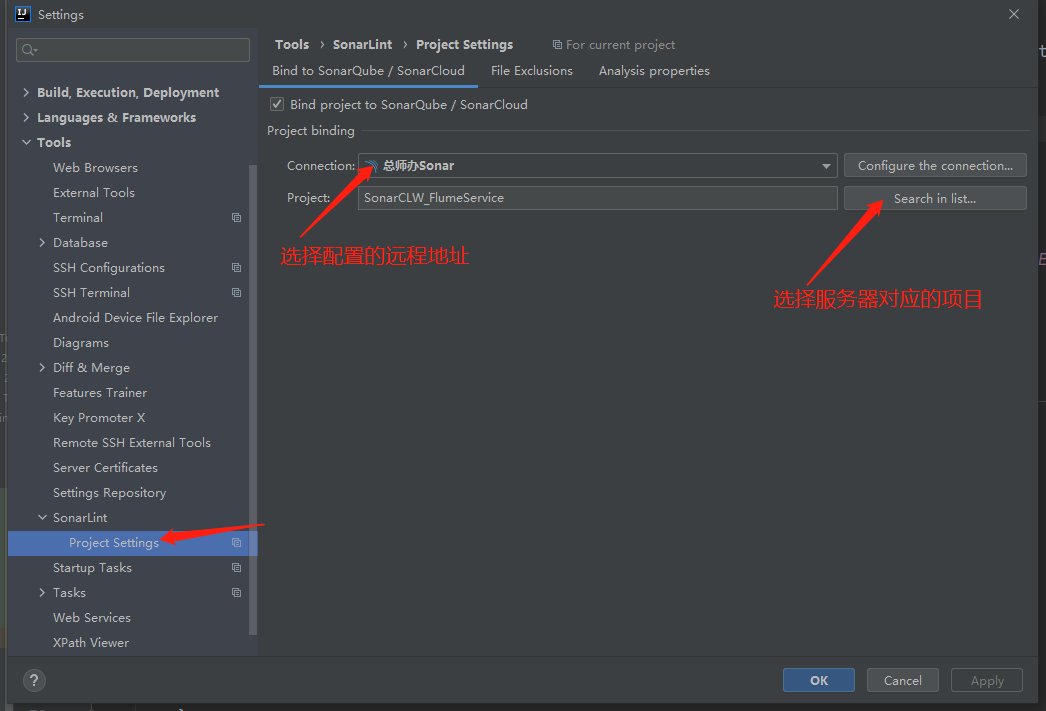Click the project-level icon beside Project Settings row

click(236, 542)
